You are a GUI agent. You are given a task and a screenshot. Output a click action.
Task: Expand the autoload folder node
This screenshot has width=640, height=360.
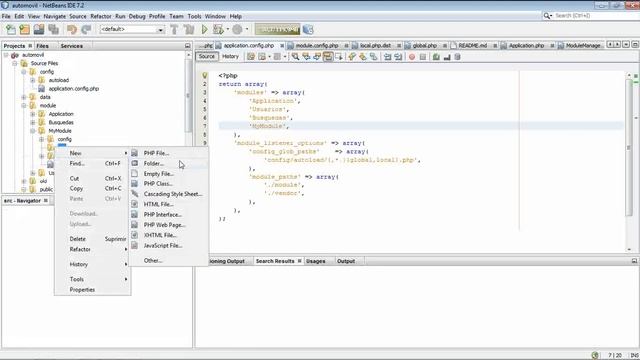33,80
